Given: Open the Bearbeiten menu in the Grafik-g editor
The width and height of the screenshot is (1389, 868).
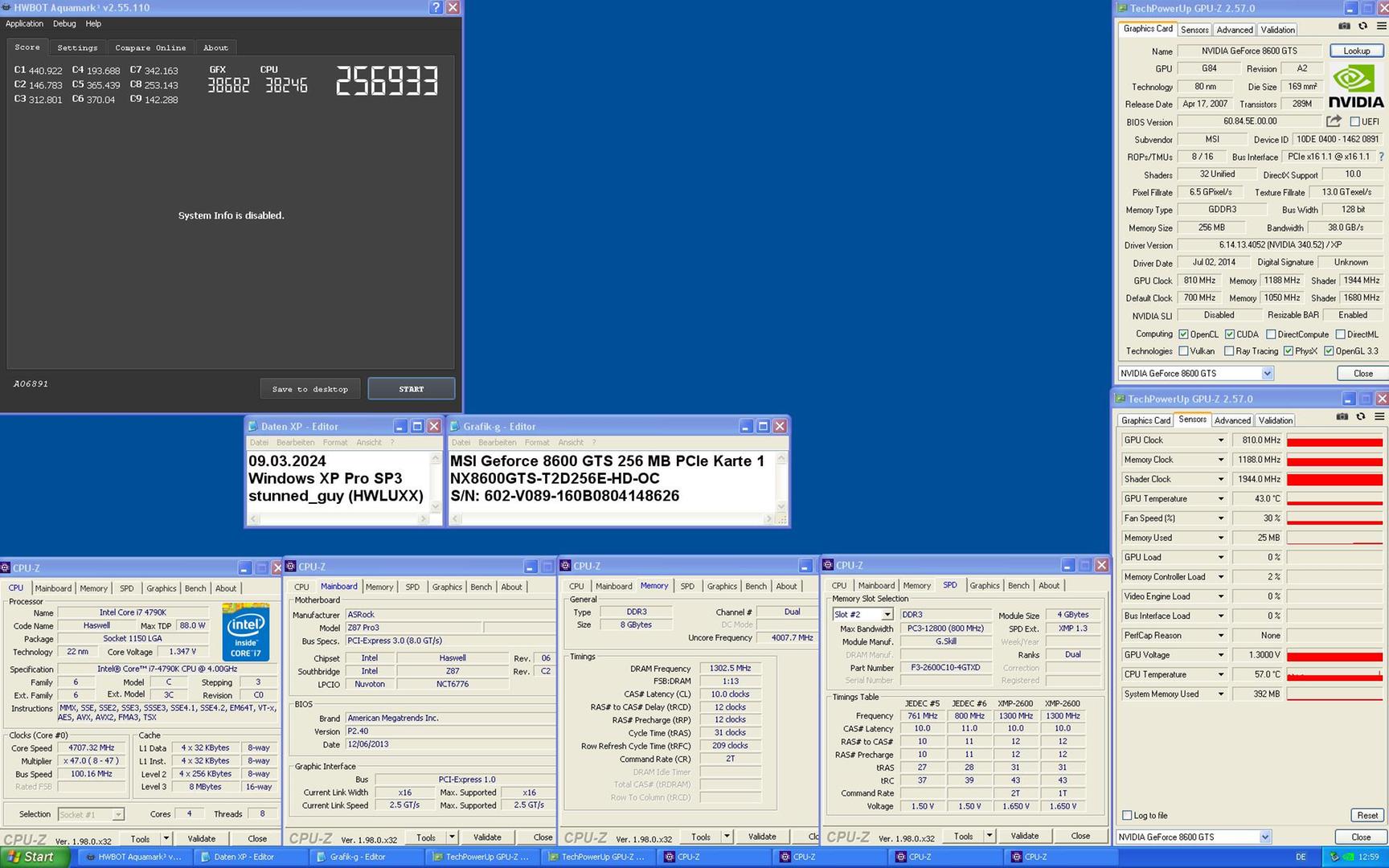Looking at the screenshot, I should click(497, 442).
